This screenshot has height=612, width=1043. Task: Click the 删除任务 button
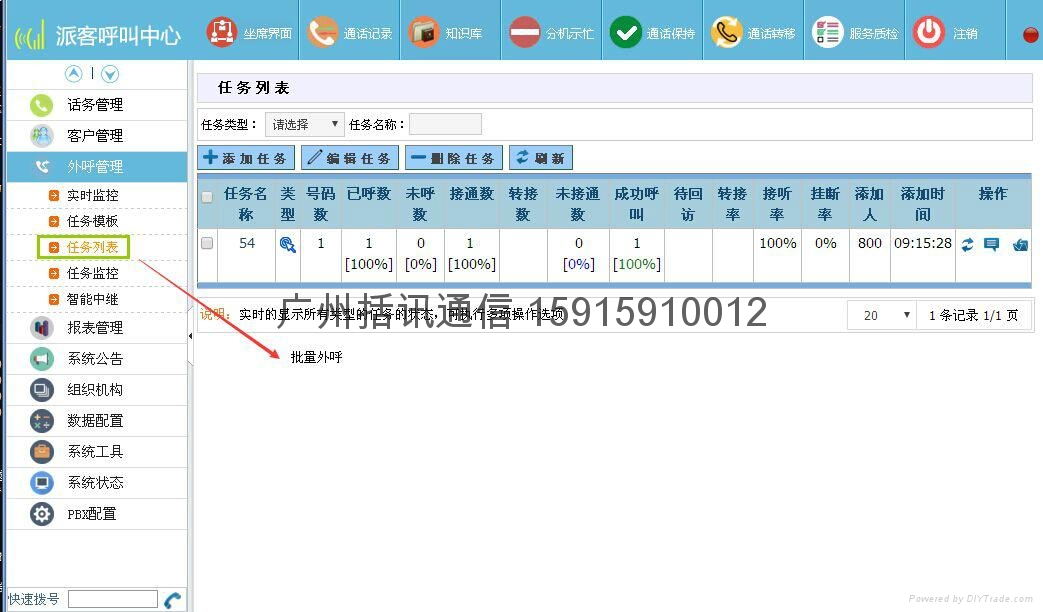click(x=454, y=158)
